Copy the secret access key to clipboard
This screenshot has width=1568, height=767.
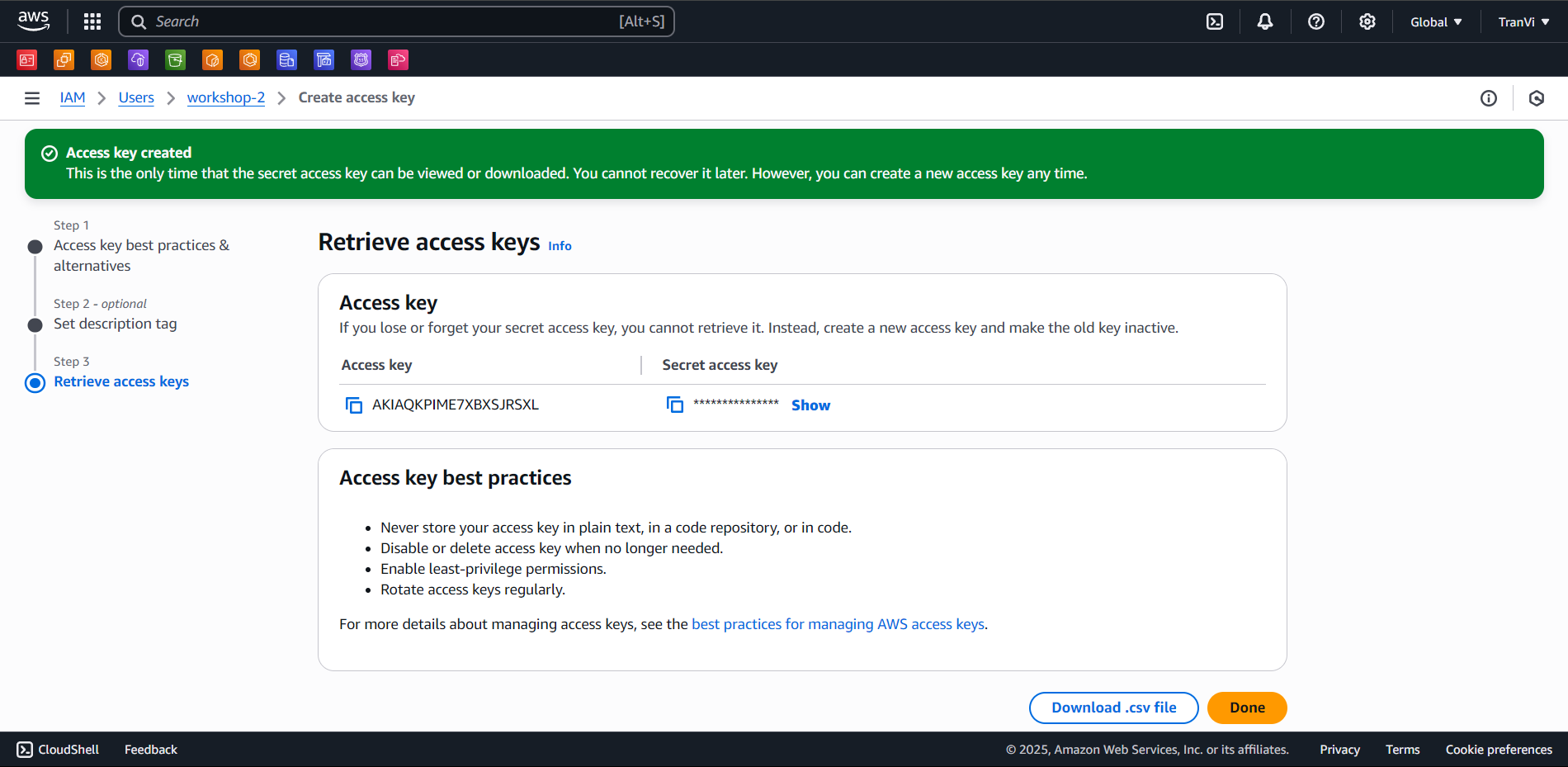click(675, 405)
